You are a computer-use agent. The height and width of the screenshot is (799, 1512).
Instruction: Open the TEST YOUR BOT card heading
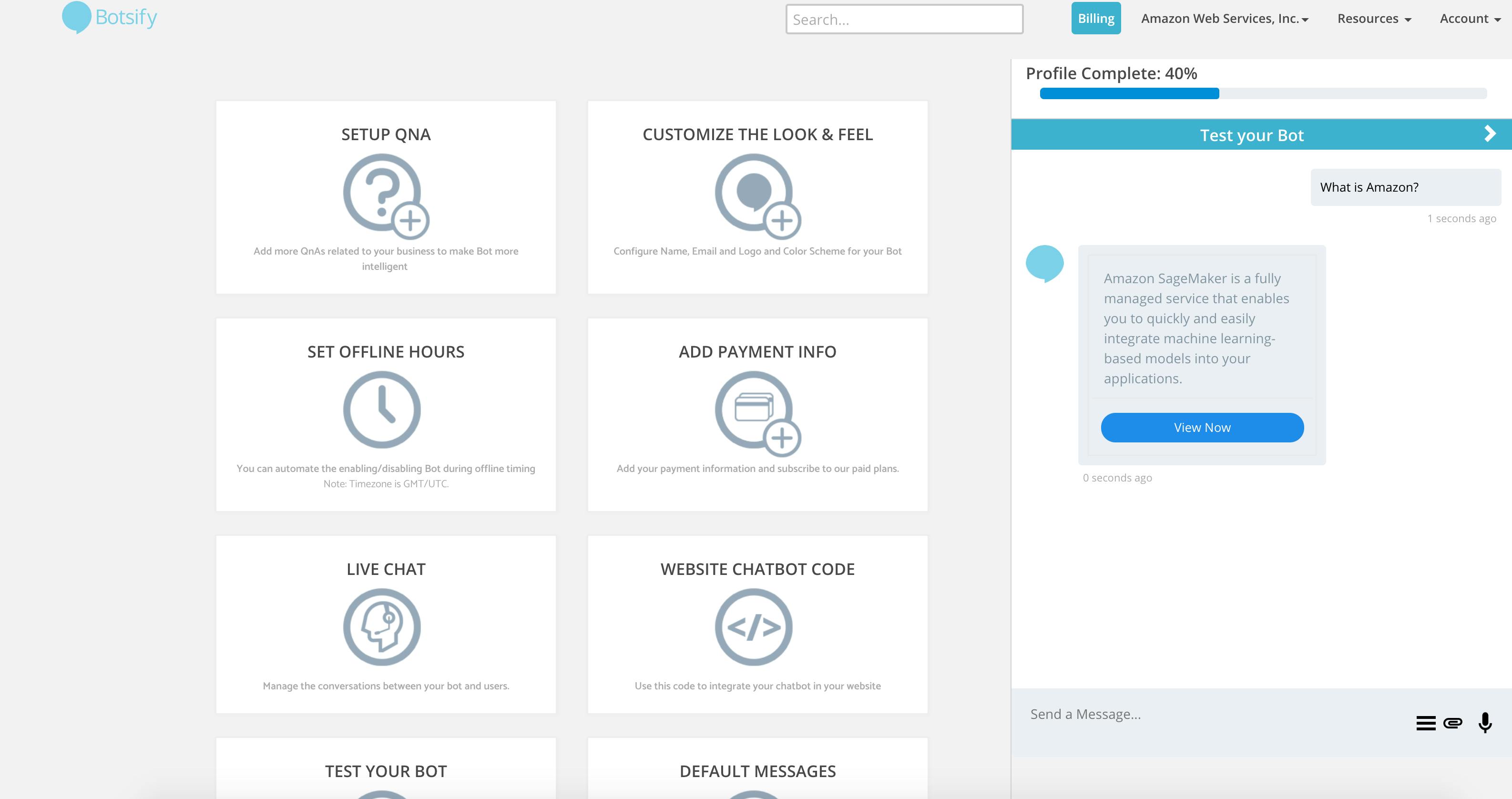386,771
